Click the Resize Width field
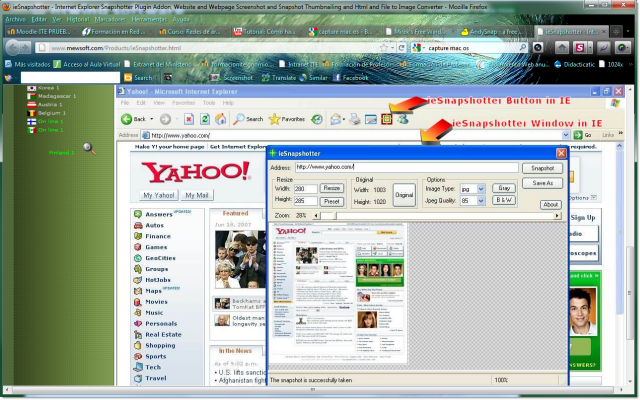 point(305,189)
